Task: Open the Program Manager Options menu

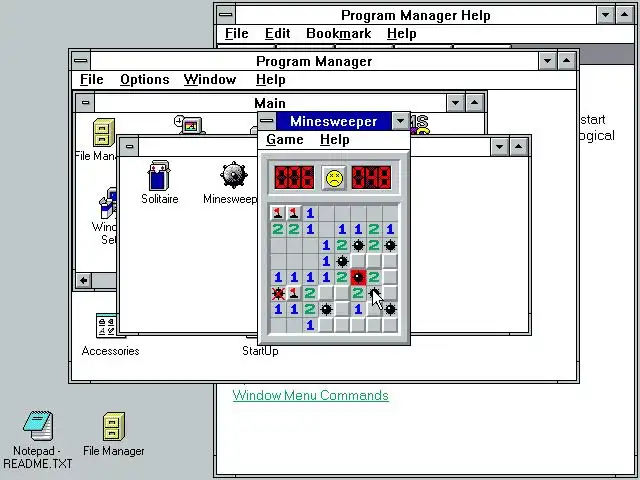Action: (144, 80)
